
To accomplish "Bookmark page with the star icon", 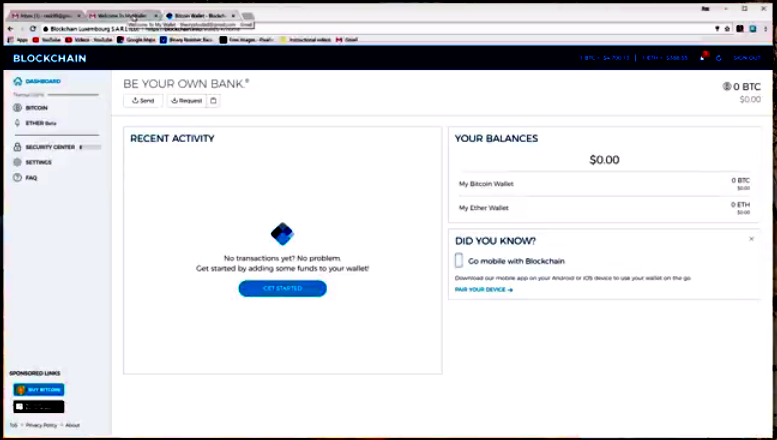I will [x=727, y=29].
